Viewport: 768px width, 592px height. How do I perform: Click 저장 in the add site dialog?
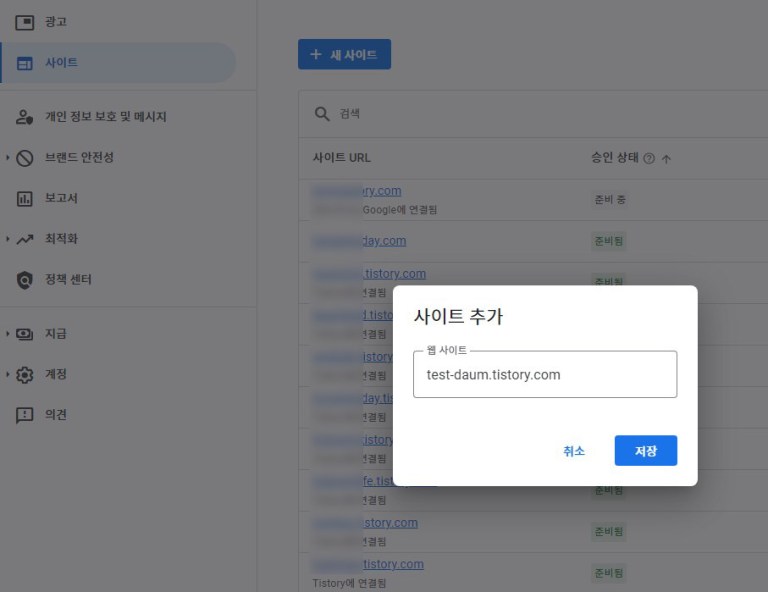[646, 450]
